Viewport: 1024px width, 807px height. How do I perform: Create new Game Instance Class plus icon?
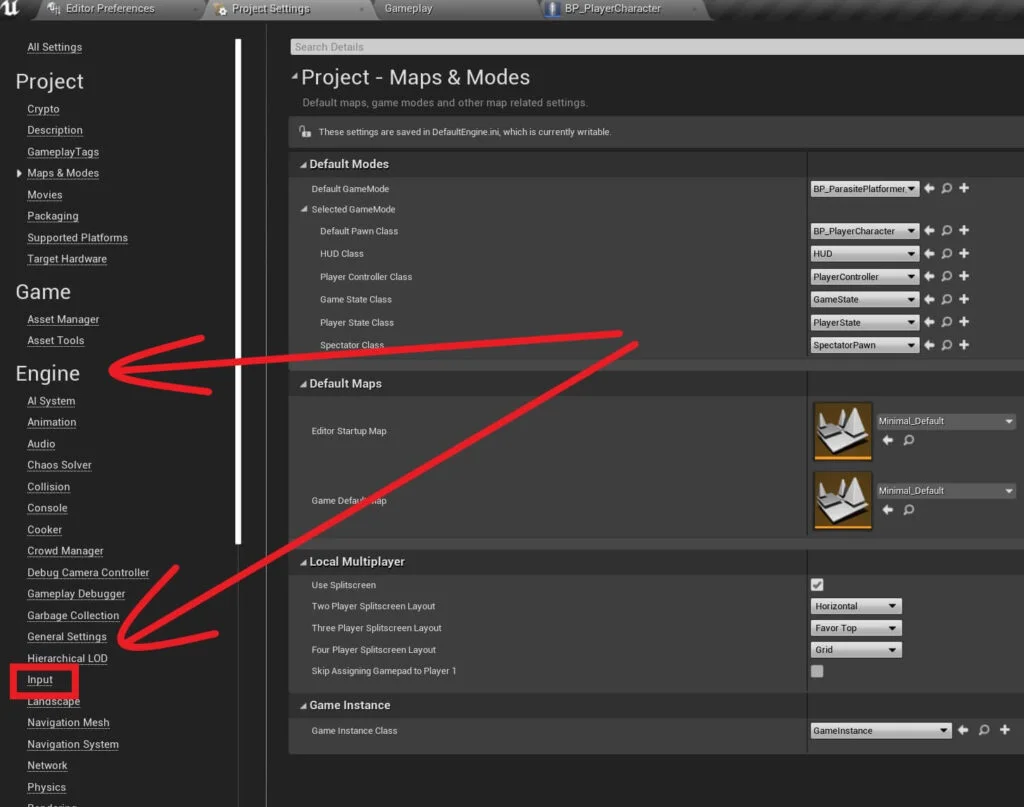tap(1005, 730)
